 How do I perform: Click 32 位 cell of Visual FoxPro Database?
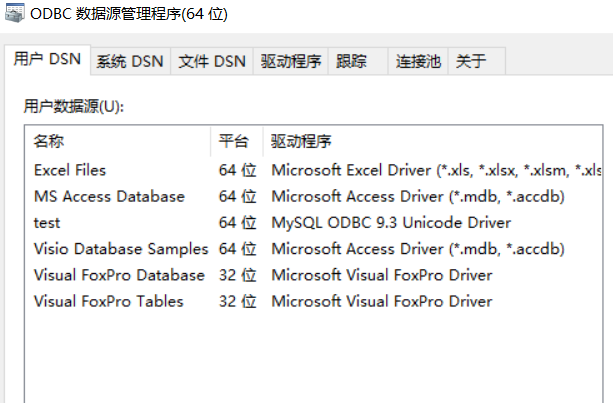237,275
